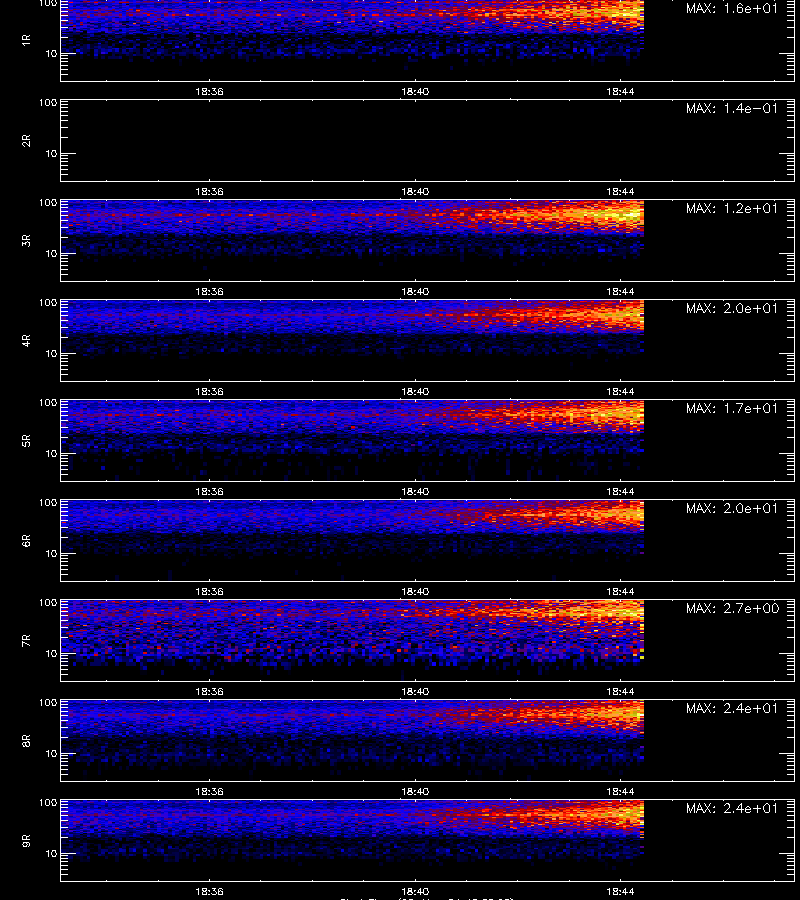
Task: Click the 18:44 tick label under 3R
Action: point(620,292)
